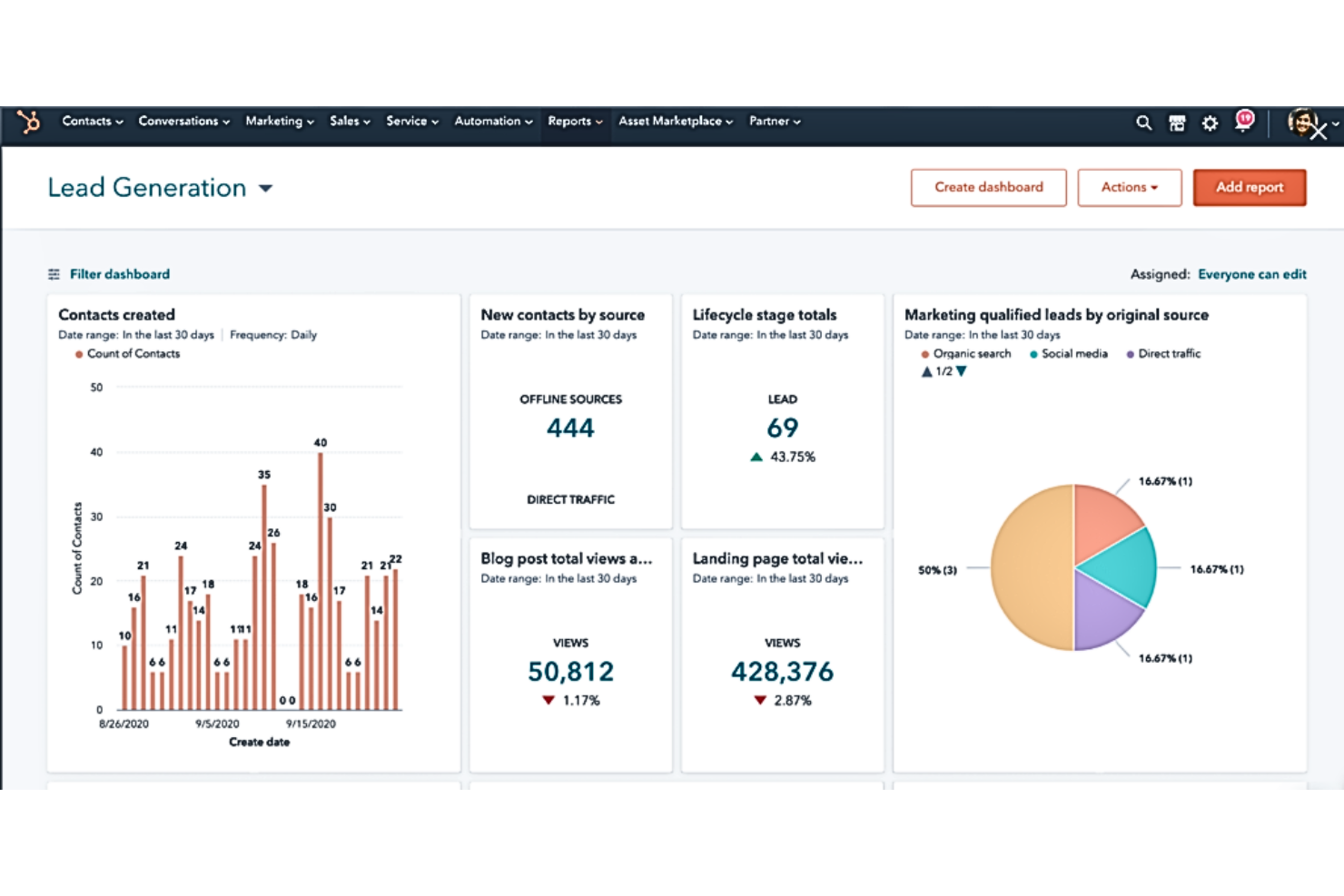Open the Reports menu

(574, 121)
